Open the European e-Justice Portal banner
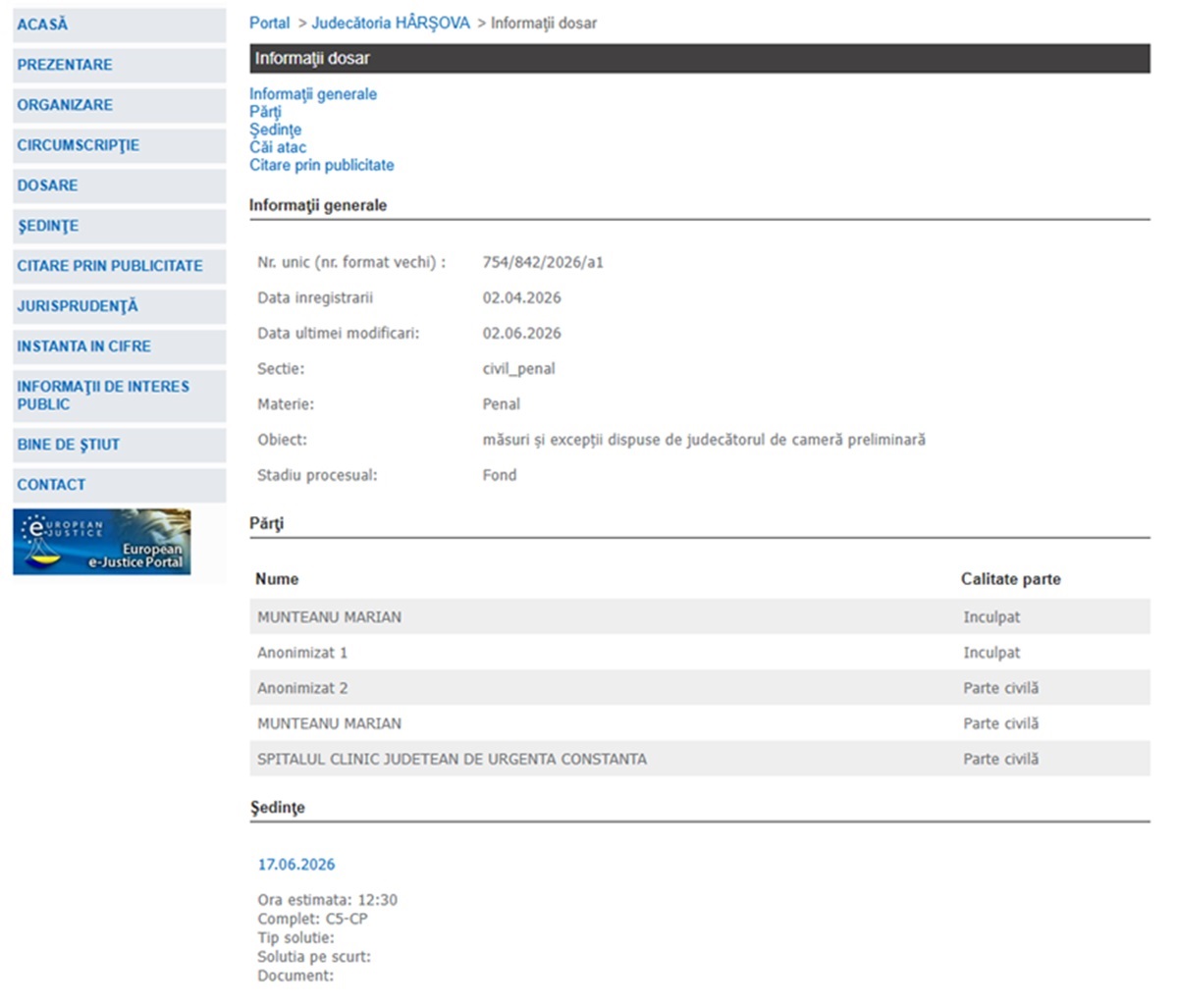 pos(102,542)
